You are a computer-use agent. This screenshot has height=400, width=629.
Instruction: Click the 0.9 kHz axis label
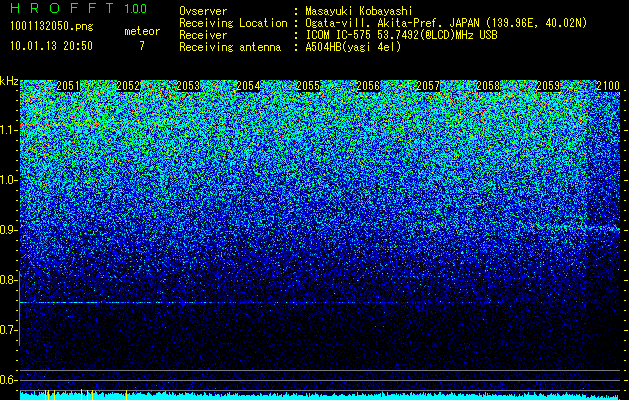pos(8,230)
